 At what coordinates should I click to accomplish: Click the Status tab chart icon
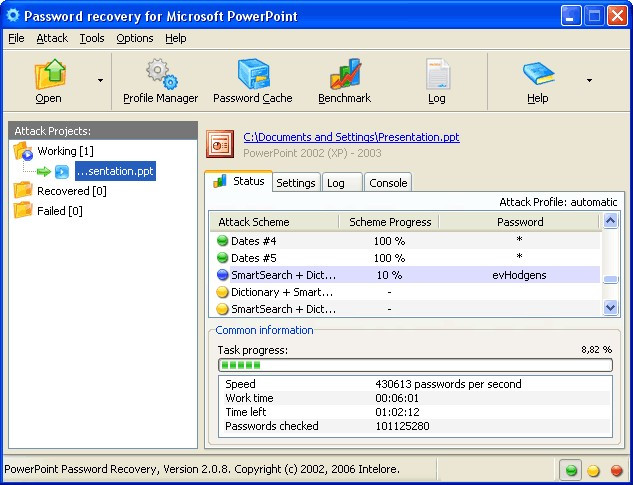point(220,181)
